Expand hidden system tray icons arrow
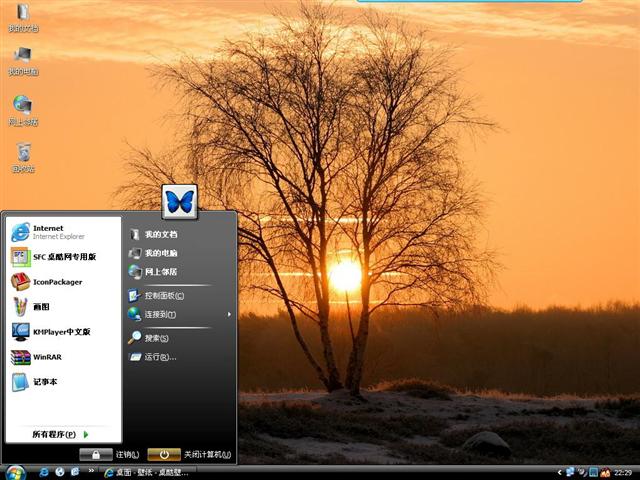Image resolution: width=640 pixels, height=480 pixels. [559, 473]
